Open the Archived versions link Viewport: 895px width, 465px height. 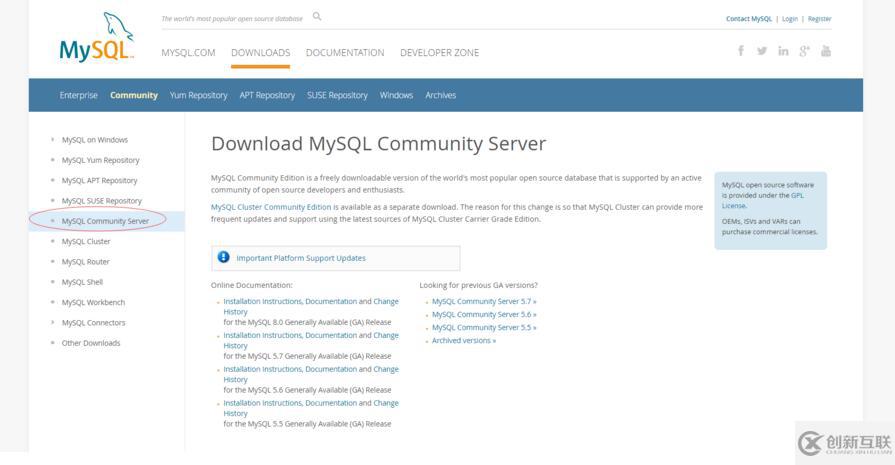(463, 341)
